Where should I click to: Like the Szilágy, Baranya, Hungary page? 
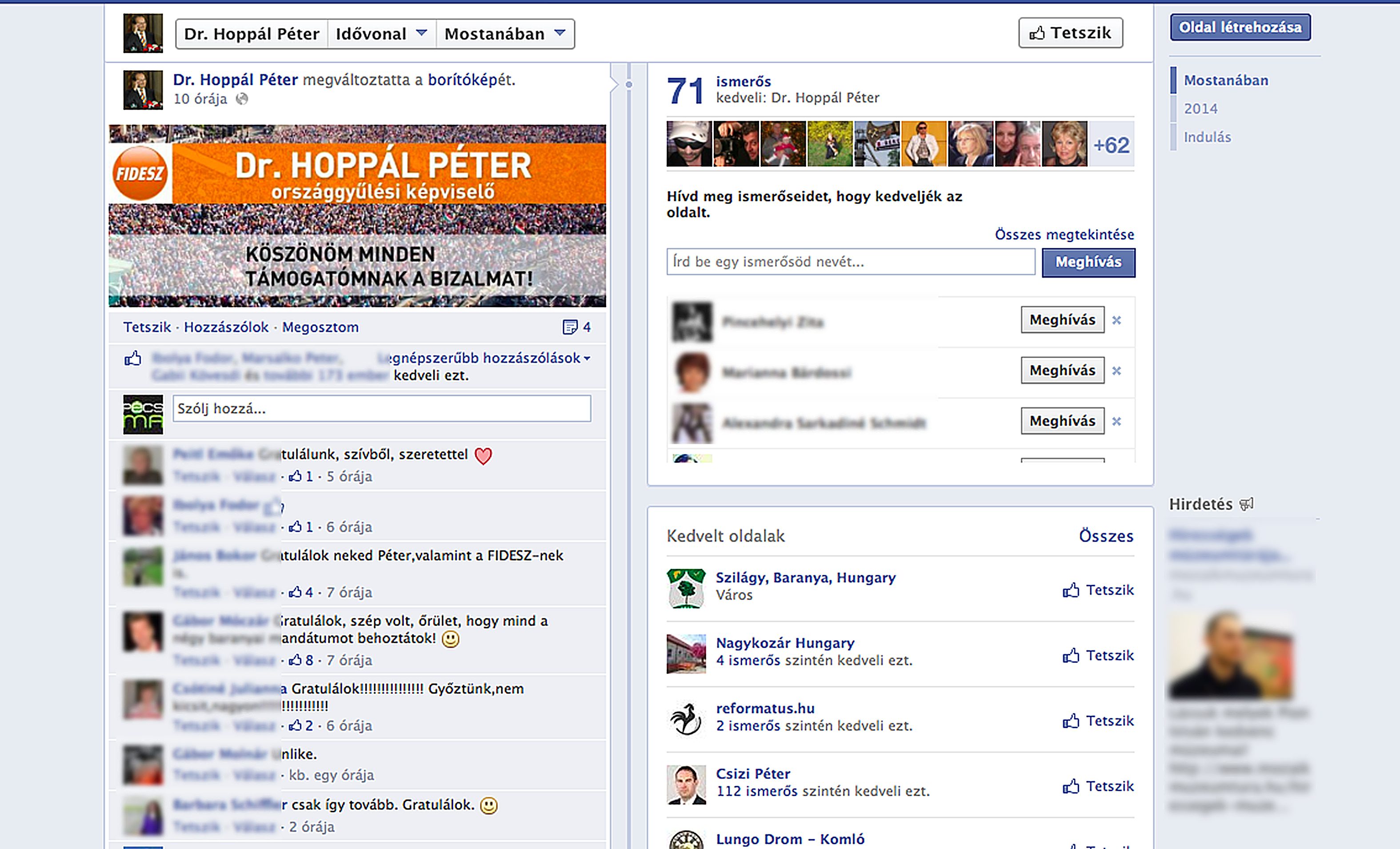[1098, 590]
